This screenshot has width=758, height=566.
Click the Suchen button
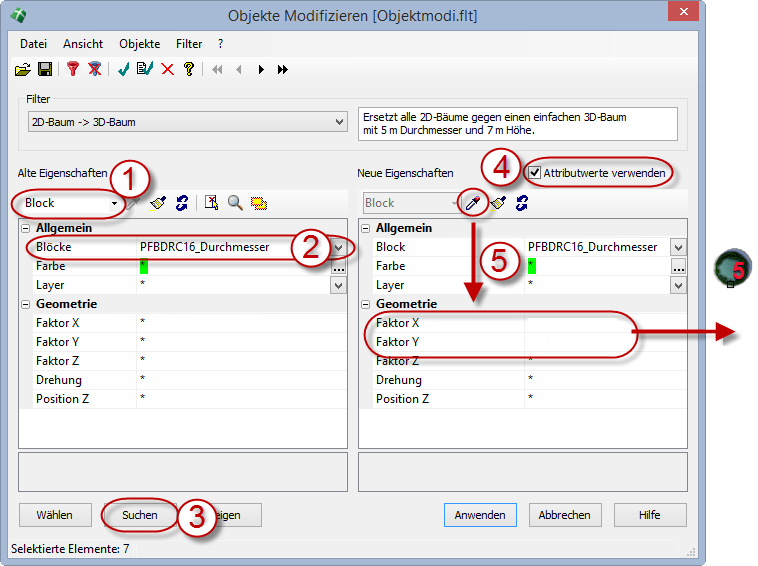(x=140, y=515)
